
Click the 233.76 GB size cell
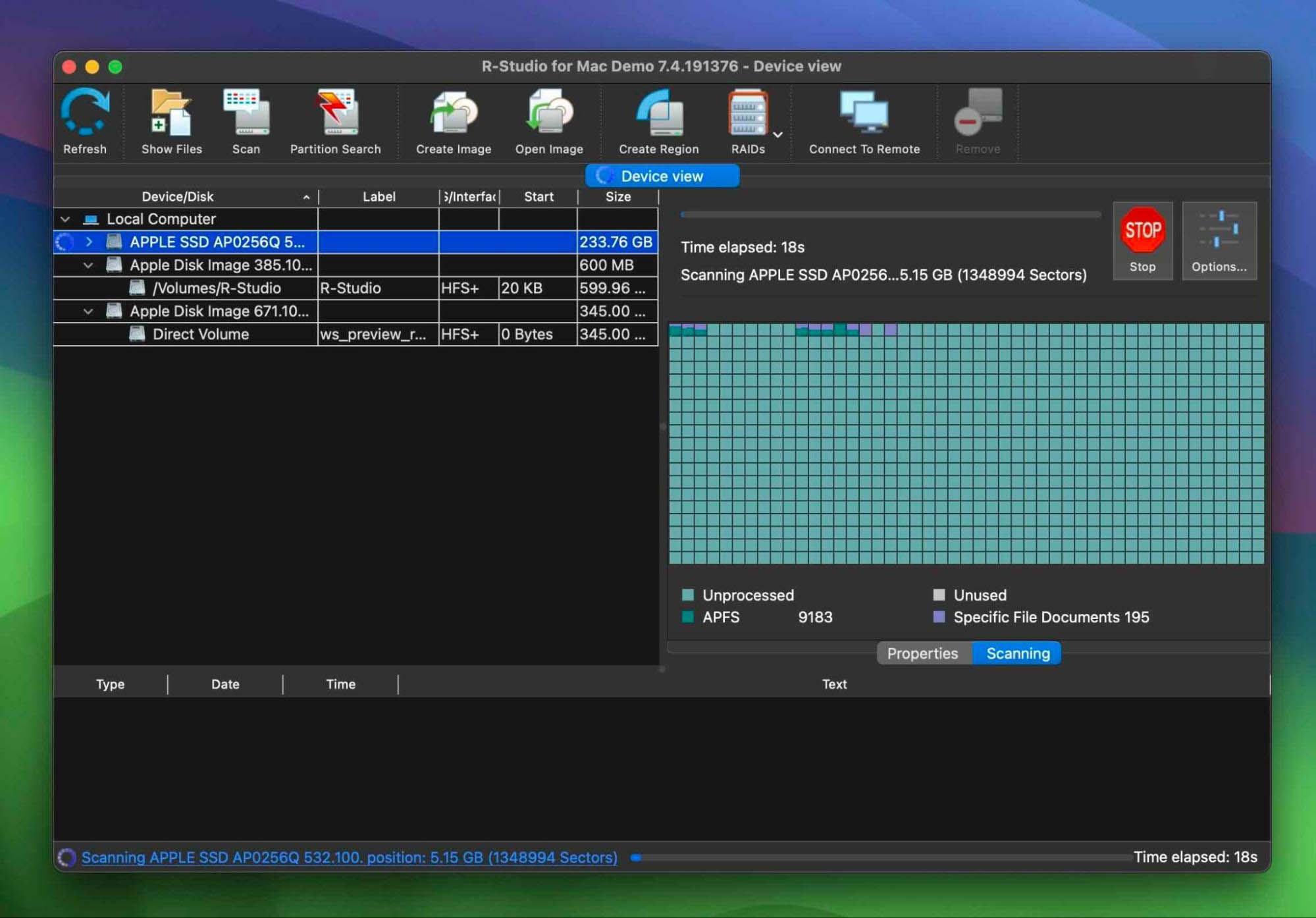[617, 242]
